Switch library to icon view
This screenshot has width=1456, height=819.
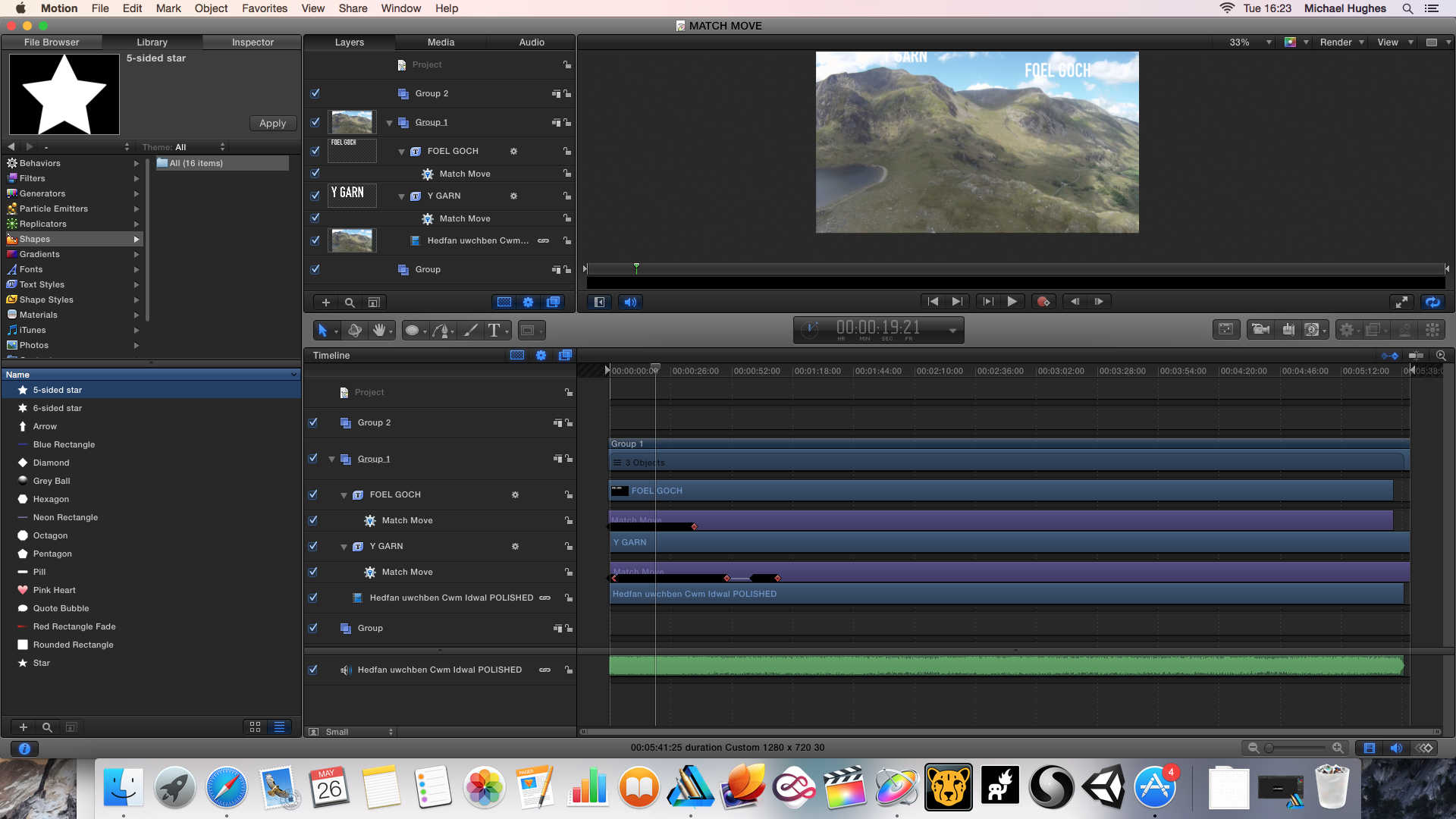[255, 726]
